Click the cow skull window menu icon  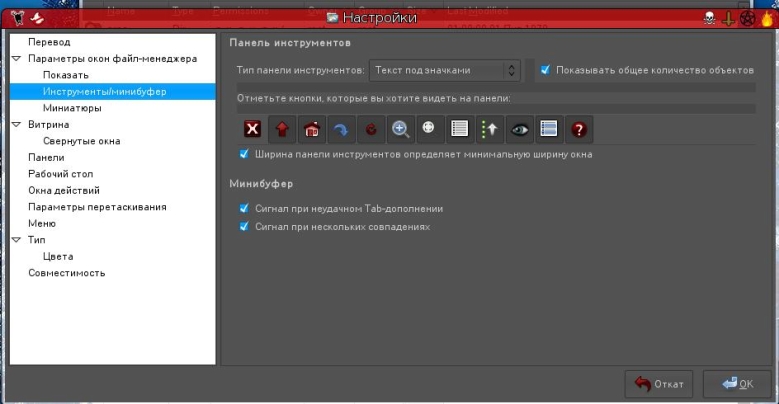(x=18, y=18)
